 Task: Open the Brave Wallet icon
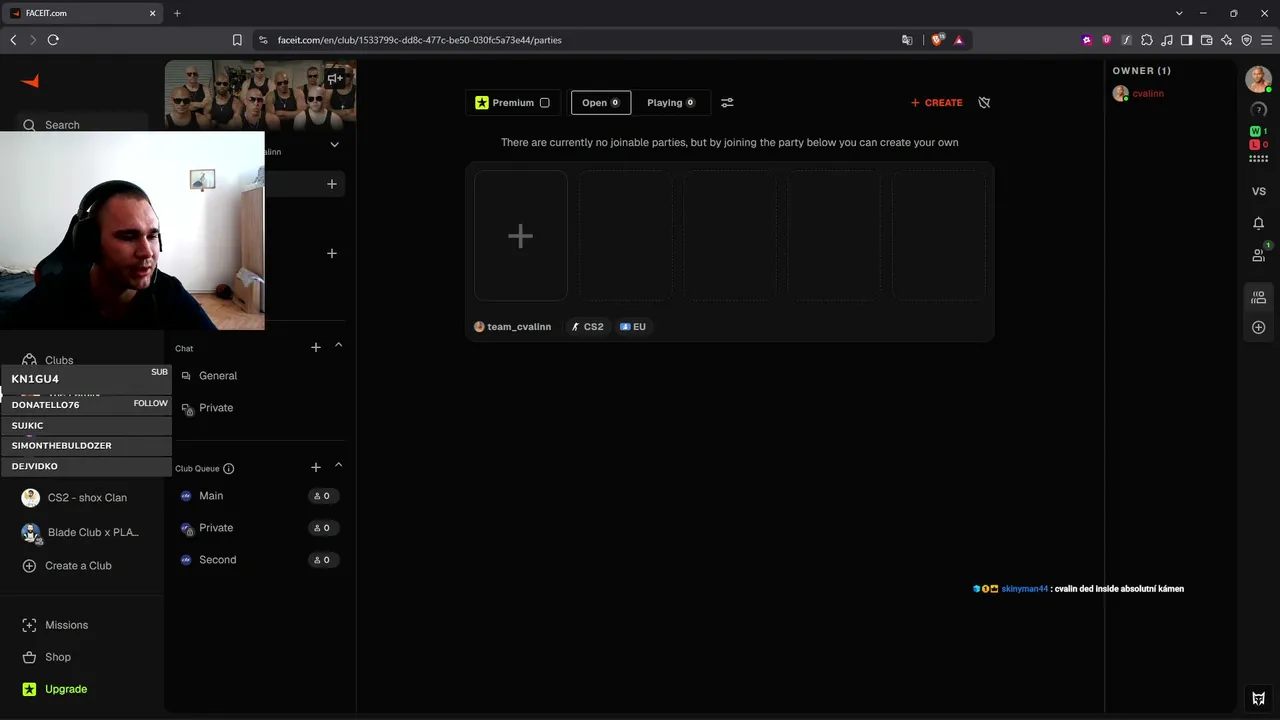click(x=1206, y=40)
